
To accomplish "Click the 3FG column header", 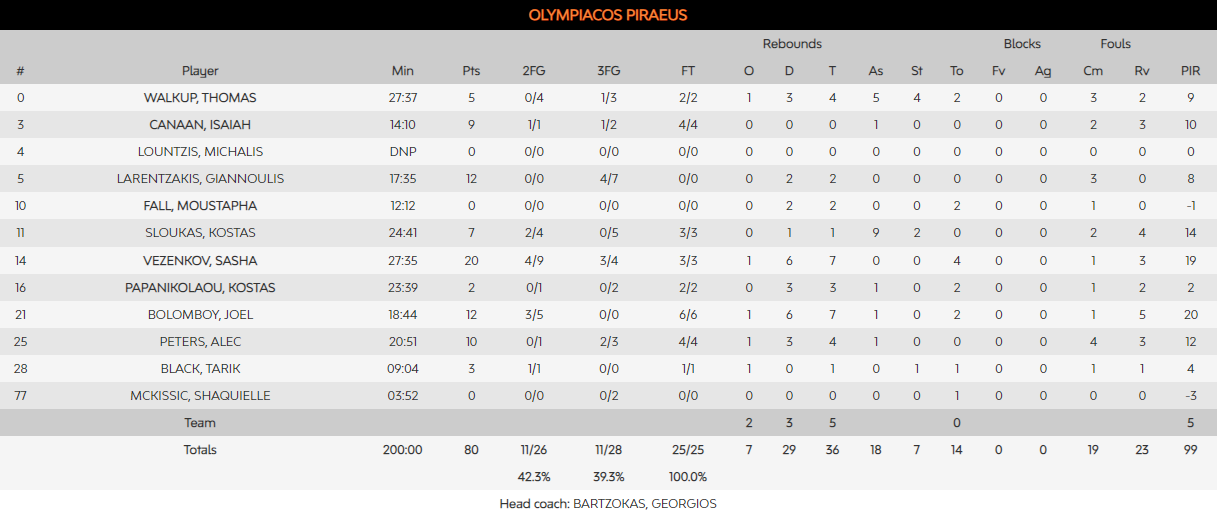I will tap(608, 71).
